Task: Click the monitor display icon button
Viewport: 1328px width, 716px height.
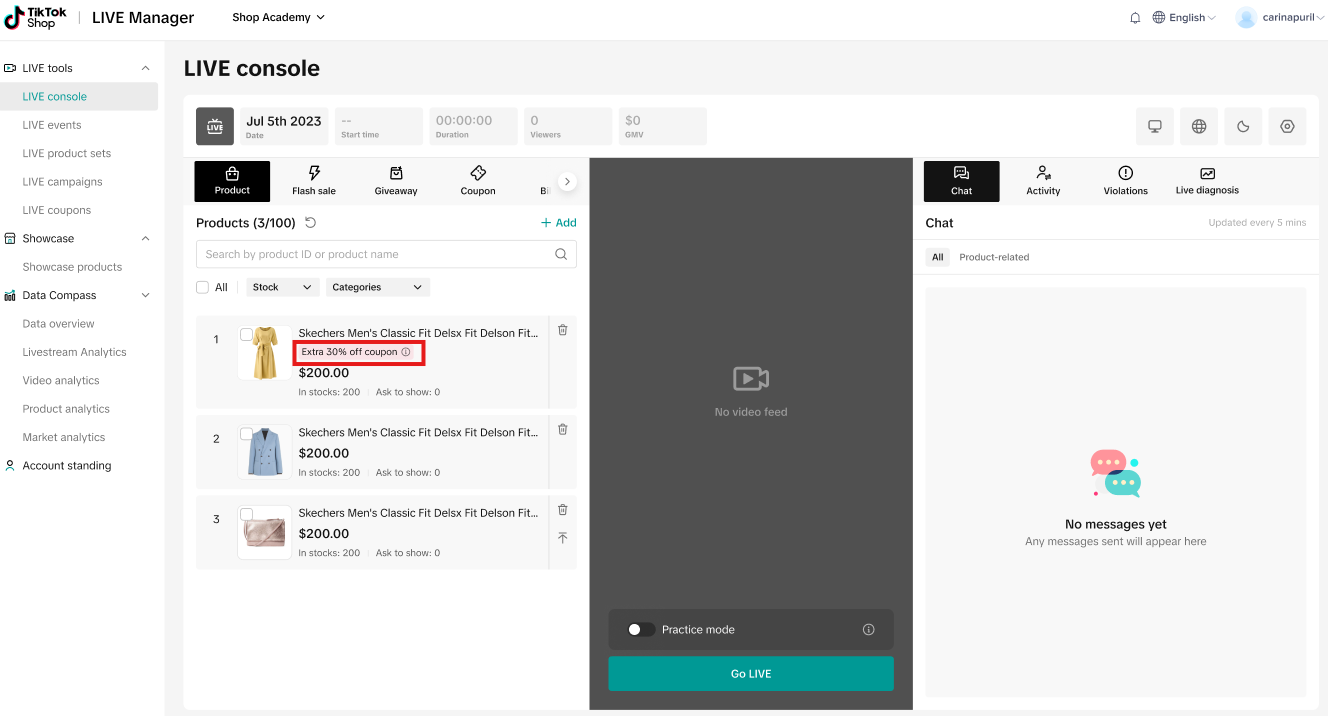Action: click(1155, 127)
